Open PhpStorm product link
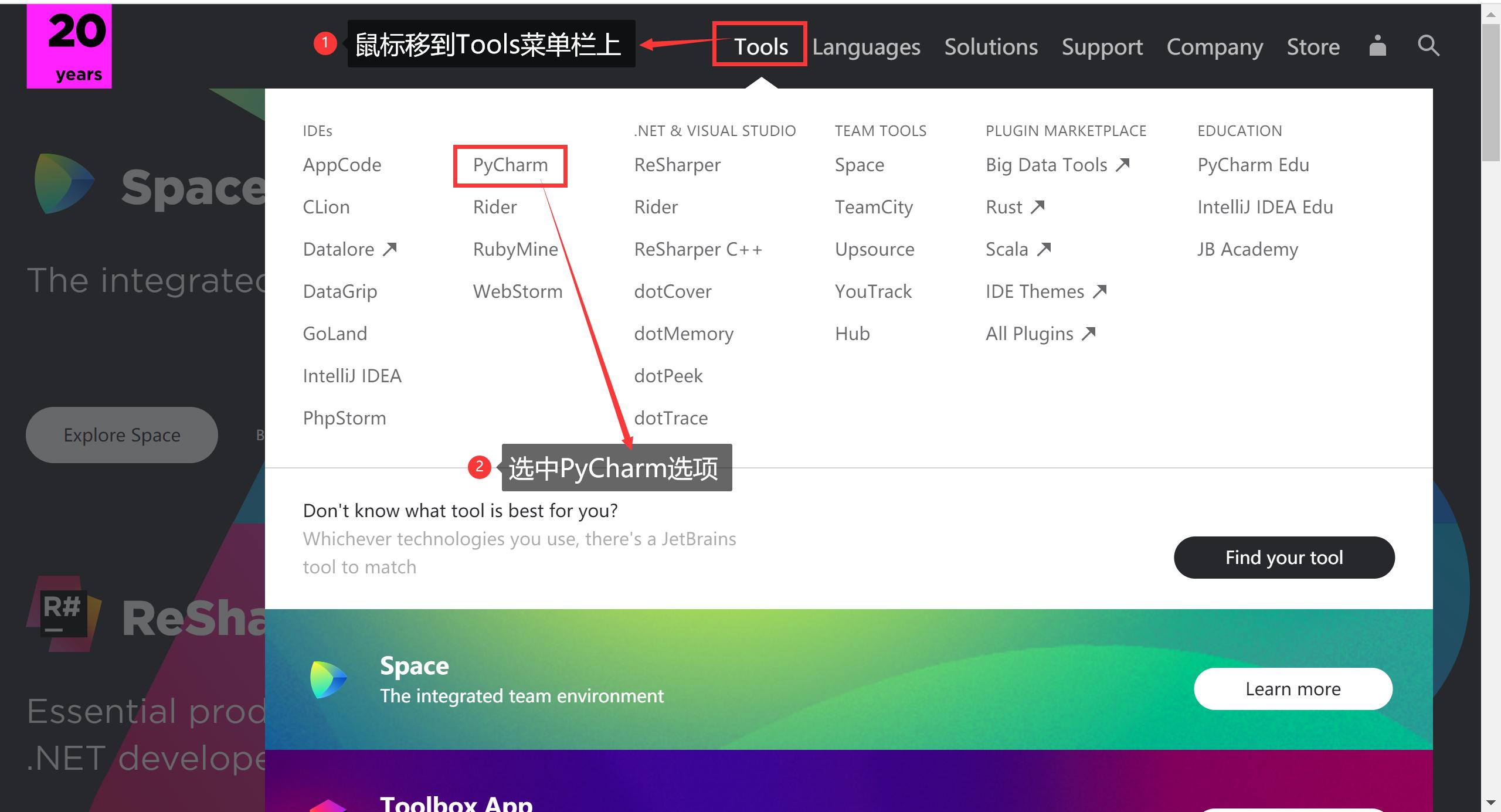The image size is (1501, 812). point(344,419)
